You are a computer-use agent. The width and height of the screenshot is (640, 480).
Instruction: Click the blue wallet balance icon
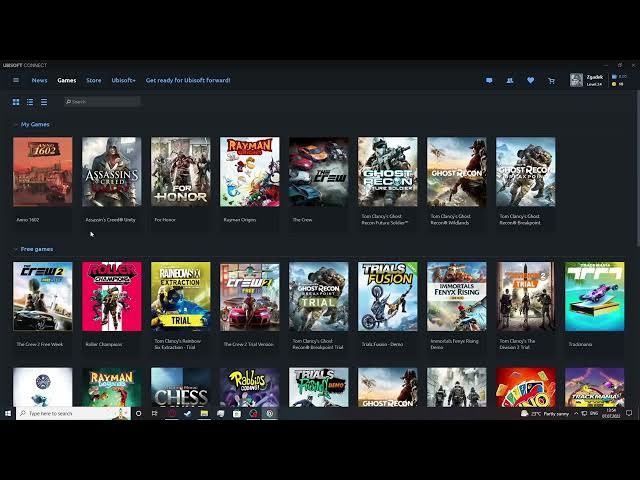click(x=614, y=76)
